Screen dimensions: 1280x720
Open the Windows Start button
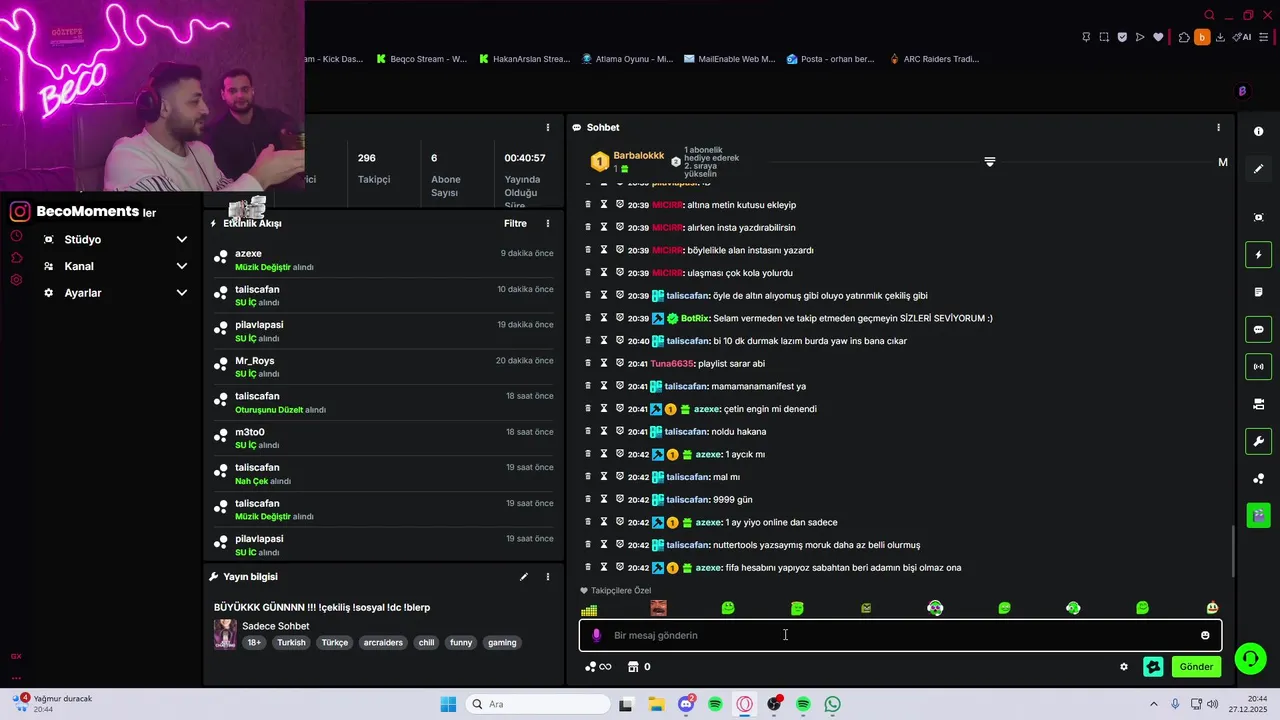(448, 704)
